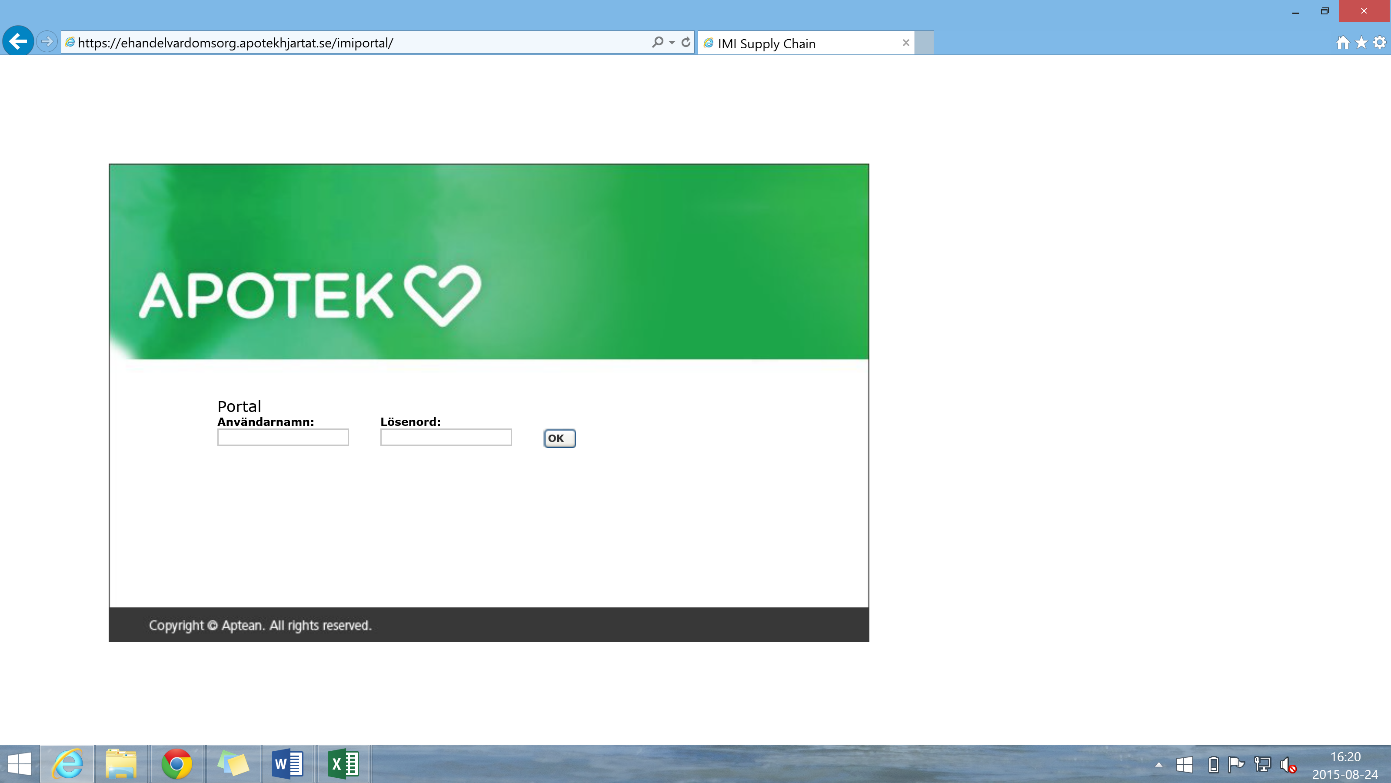Viewport: 1391px width, 783px height.
Task: Open Favorites with the star icon
Action: click(x=1361, y=43)
